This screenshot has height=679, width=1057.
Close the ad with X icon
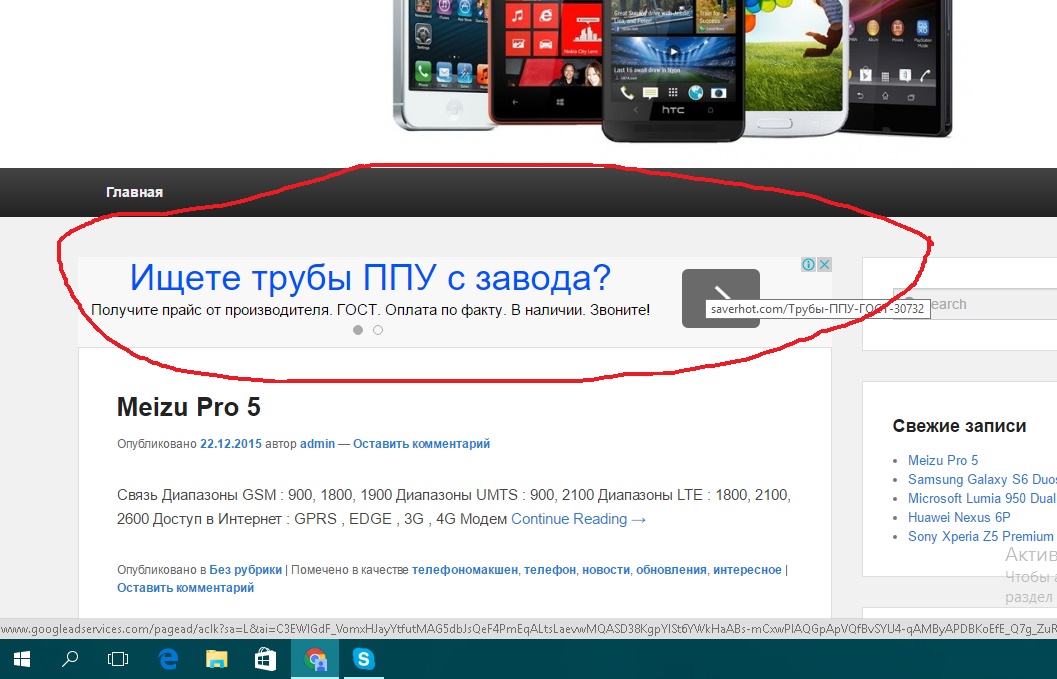[x=824, y=264]
